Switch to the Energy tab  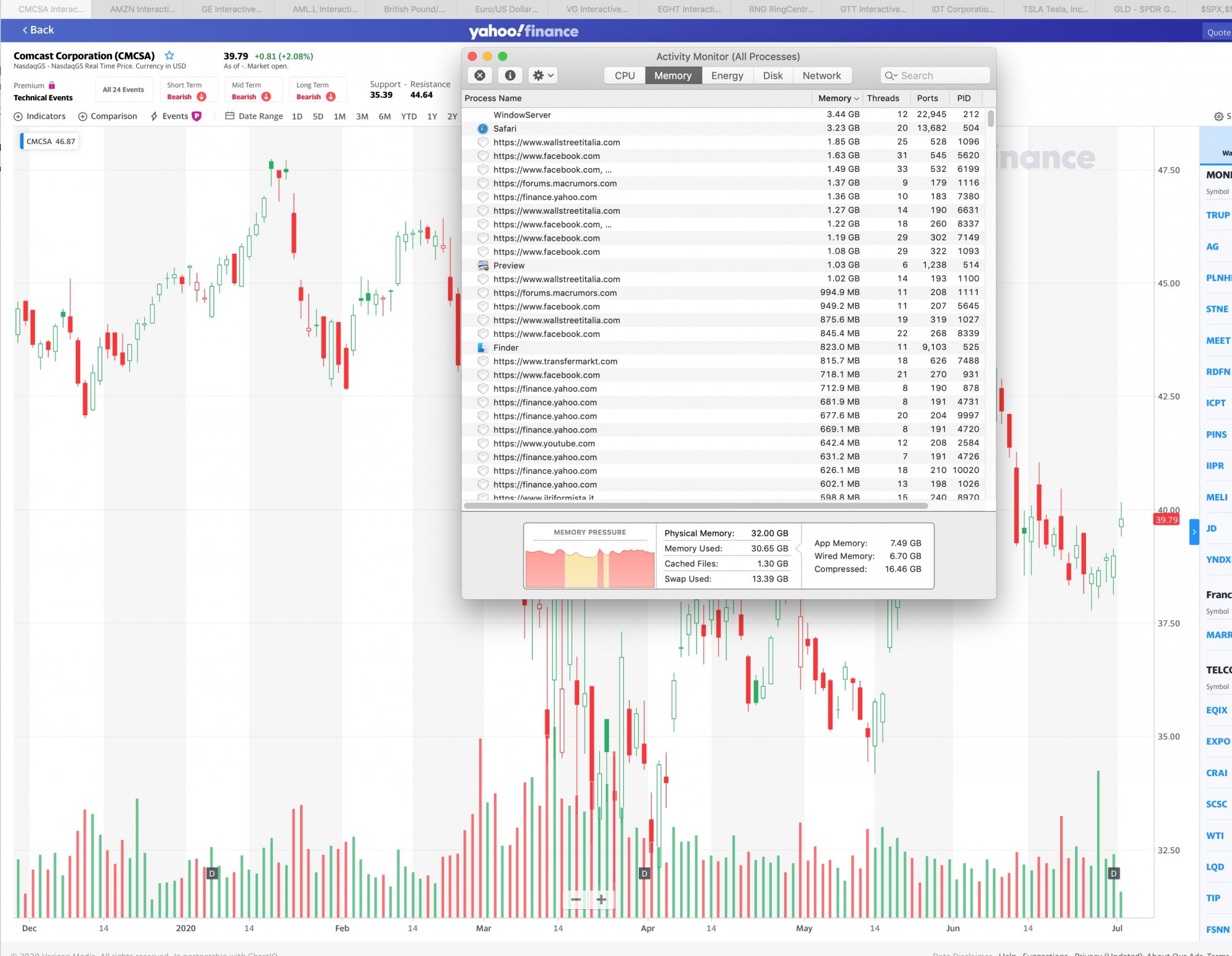pyautogui.click(x=727, y=75)
